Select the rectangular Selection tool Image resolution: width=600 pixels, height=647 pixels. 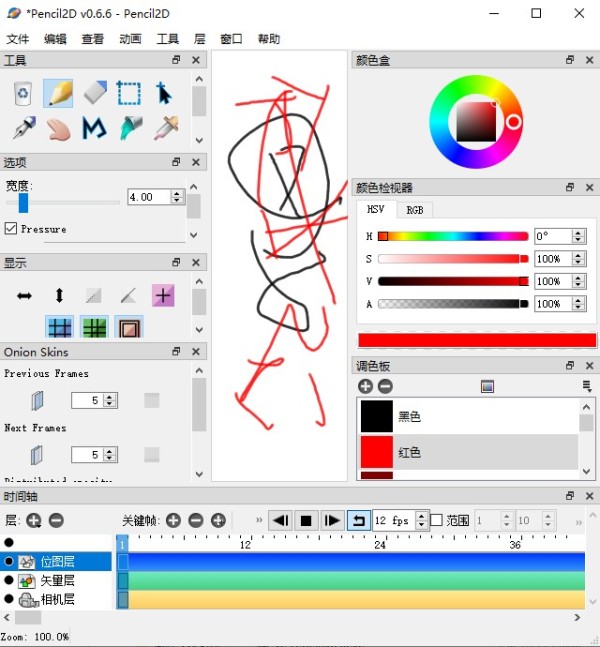click(x=129, y=93)
